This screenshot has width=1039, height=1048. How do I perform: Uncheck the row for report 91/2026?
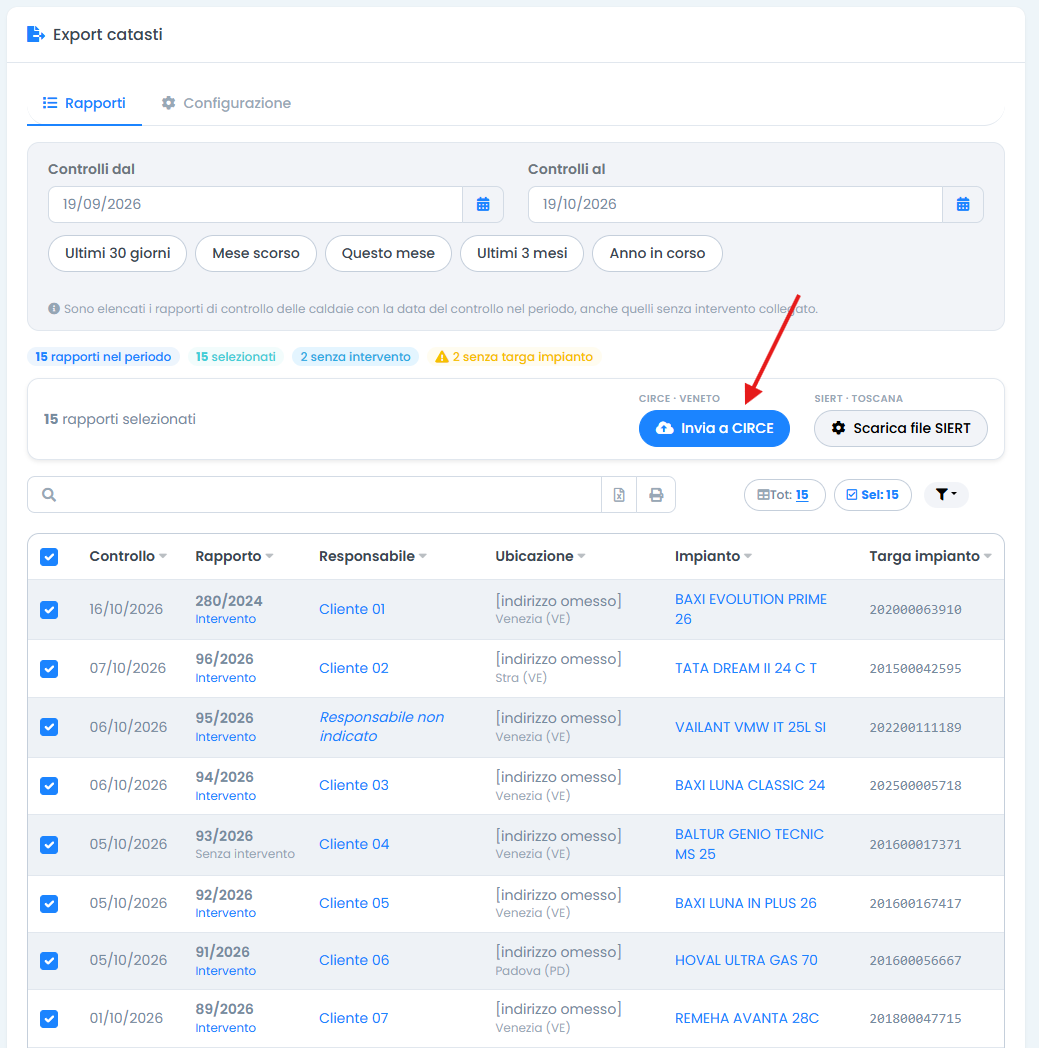(x=49, y=960)
